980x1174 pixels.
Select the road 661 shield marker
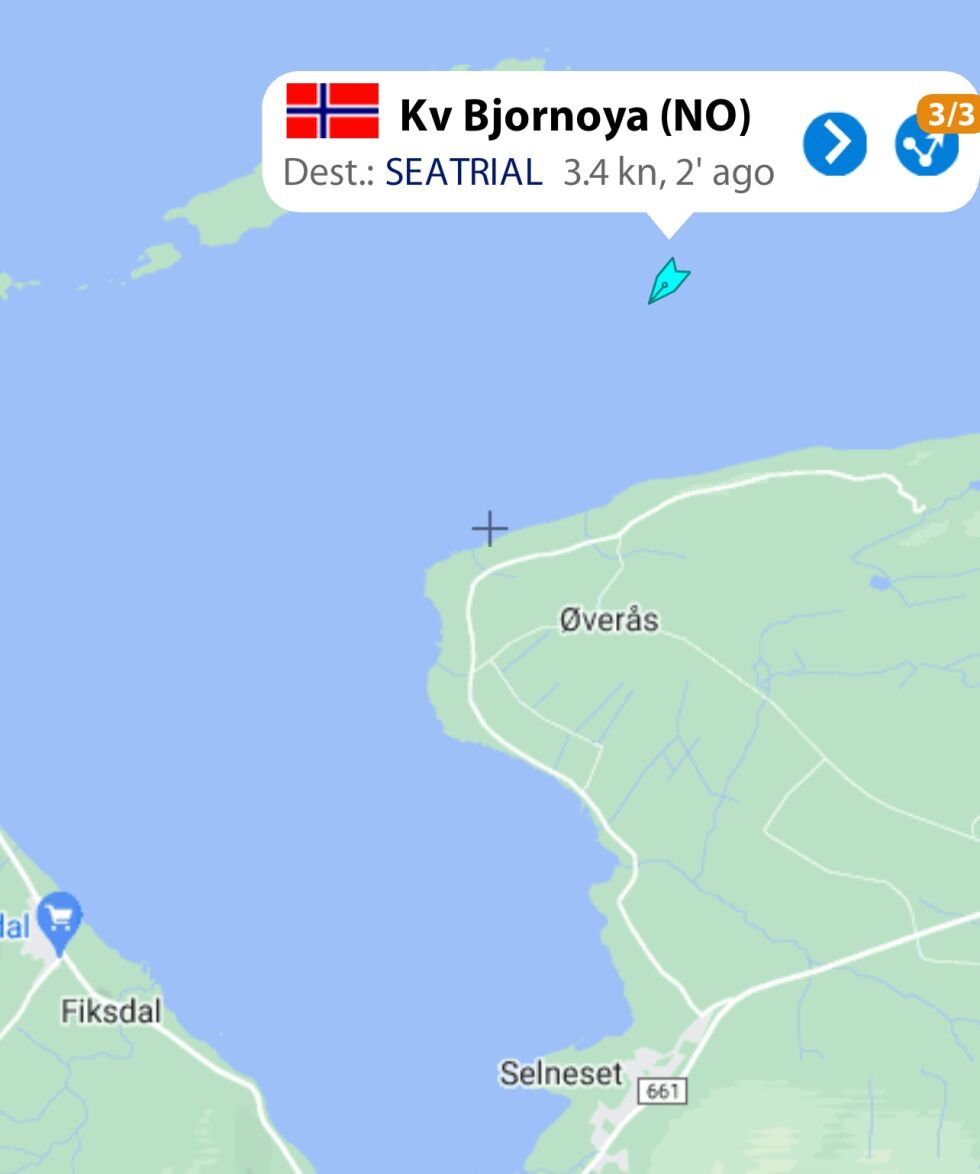[x=662, y=1091]
